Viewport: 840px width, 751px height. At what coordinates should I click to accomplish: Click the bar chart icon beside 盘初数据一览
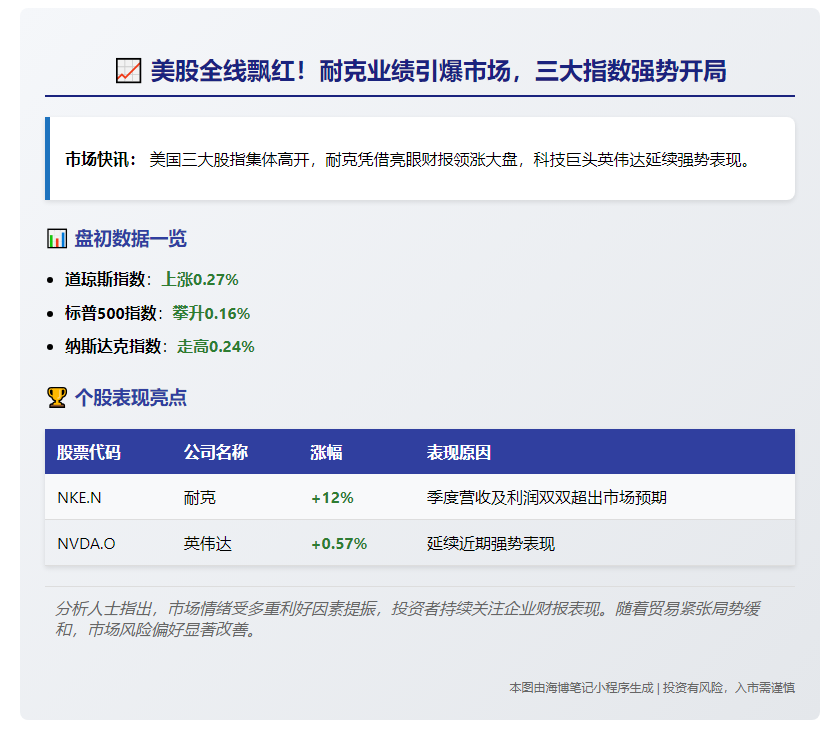point(57,238)
